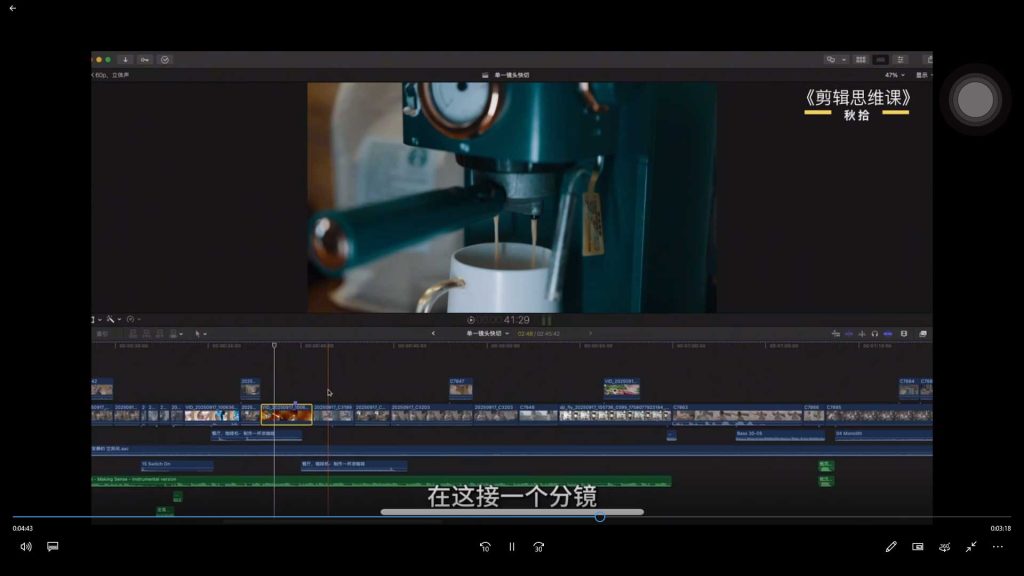Exit full screen mode
Image resolution: width=1024 pixels, height=576 pixels.
(x=971, y=547)
